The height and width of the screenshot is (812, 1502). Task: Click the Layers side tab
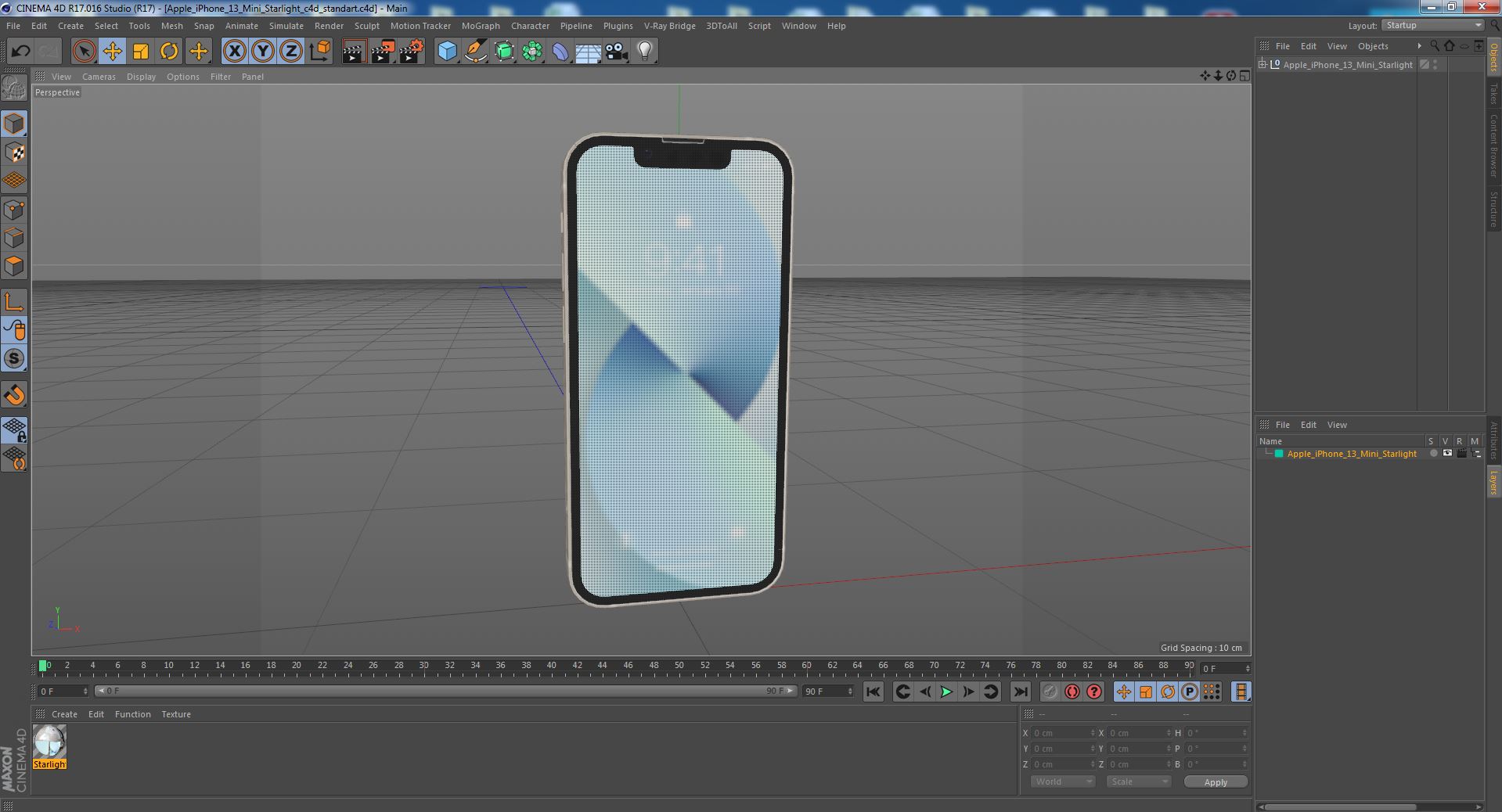pyautogui.click(x=1494, y=483)
